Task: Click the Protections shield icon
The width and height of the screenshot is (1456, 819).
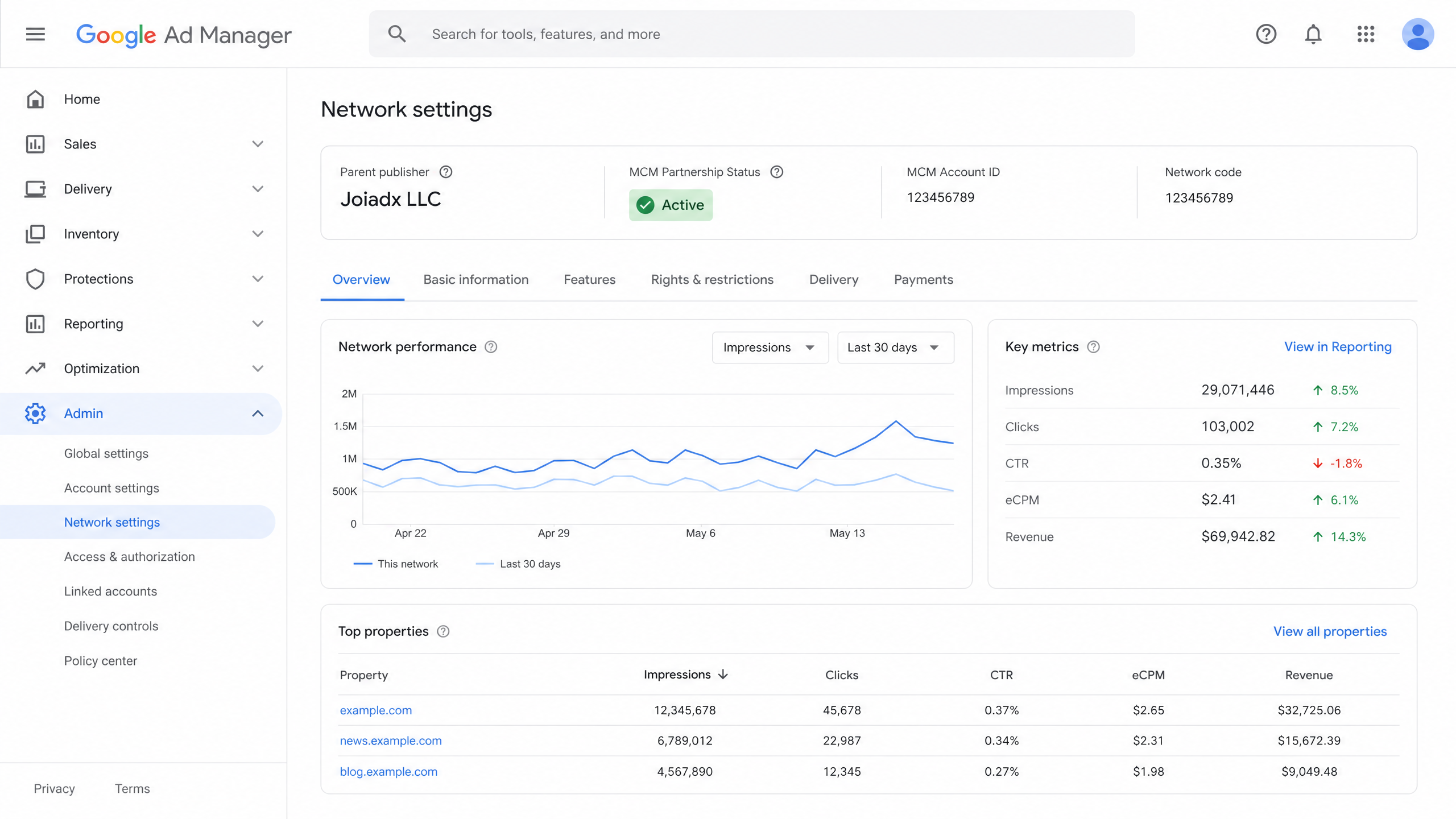Action: 35,279
